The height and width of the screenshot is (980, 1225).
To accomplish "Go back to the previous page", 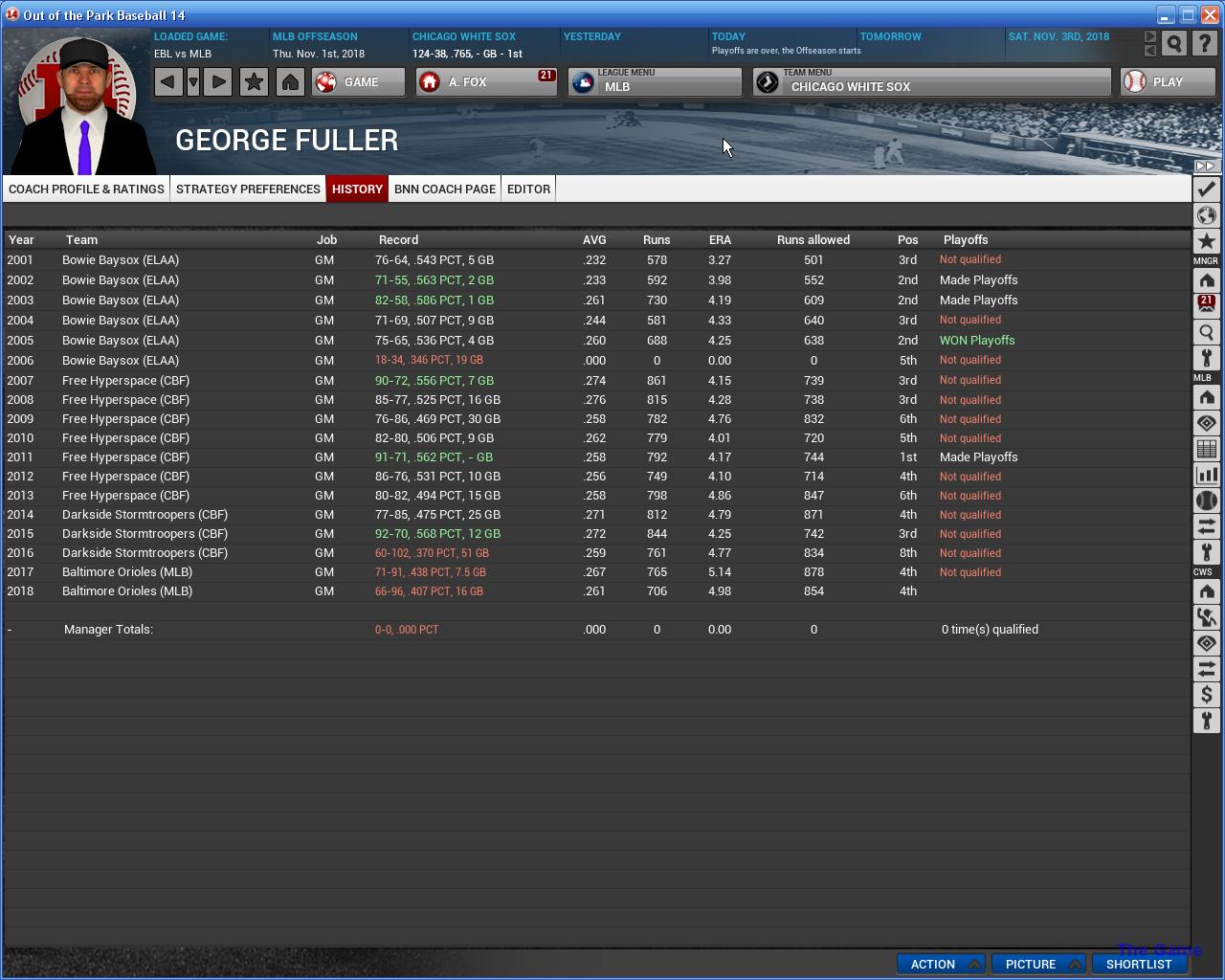I will coord(167,82).
